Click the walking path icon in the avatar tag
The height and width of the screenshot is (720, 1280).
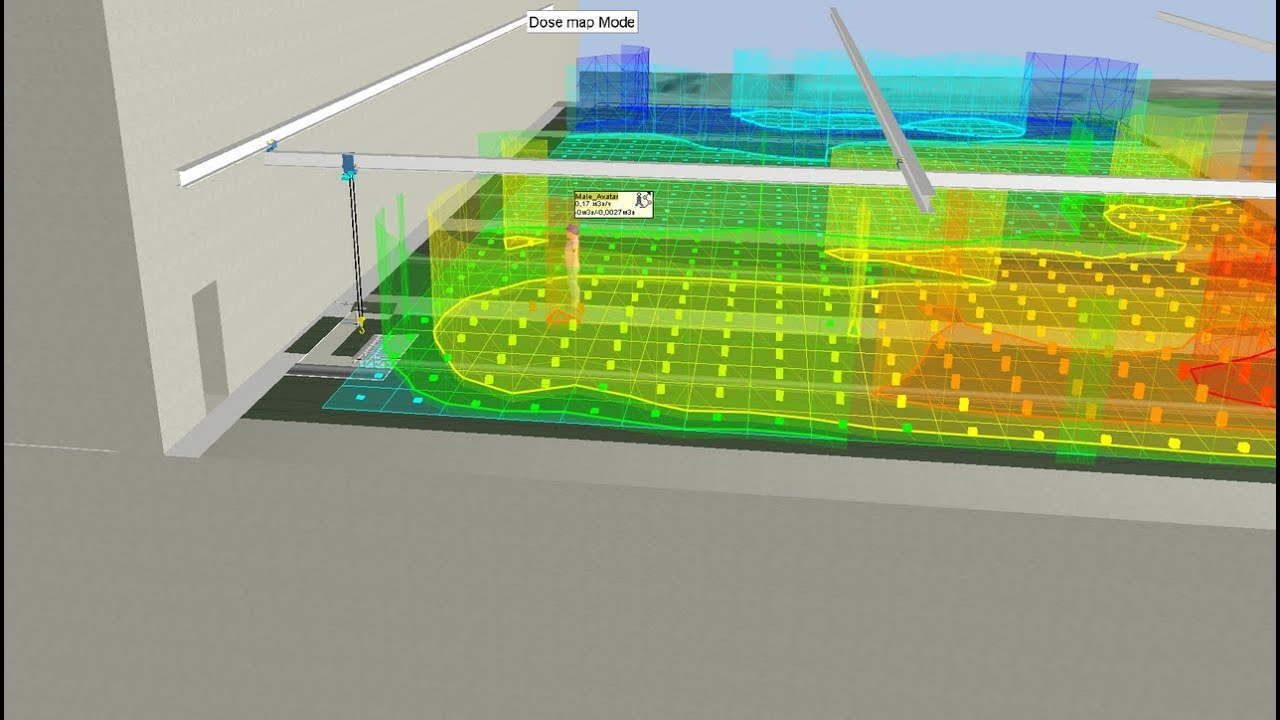click(x=643, y=200)
